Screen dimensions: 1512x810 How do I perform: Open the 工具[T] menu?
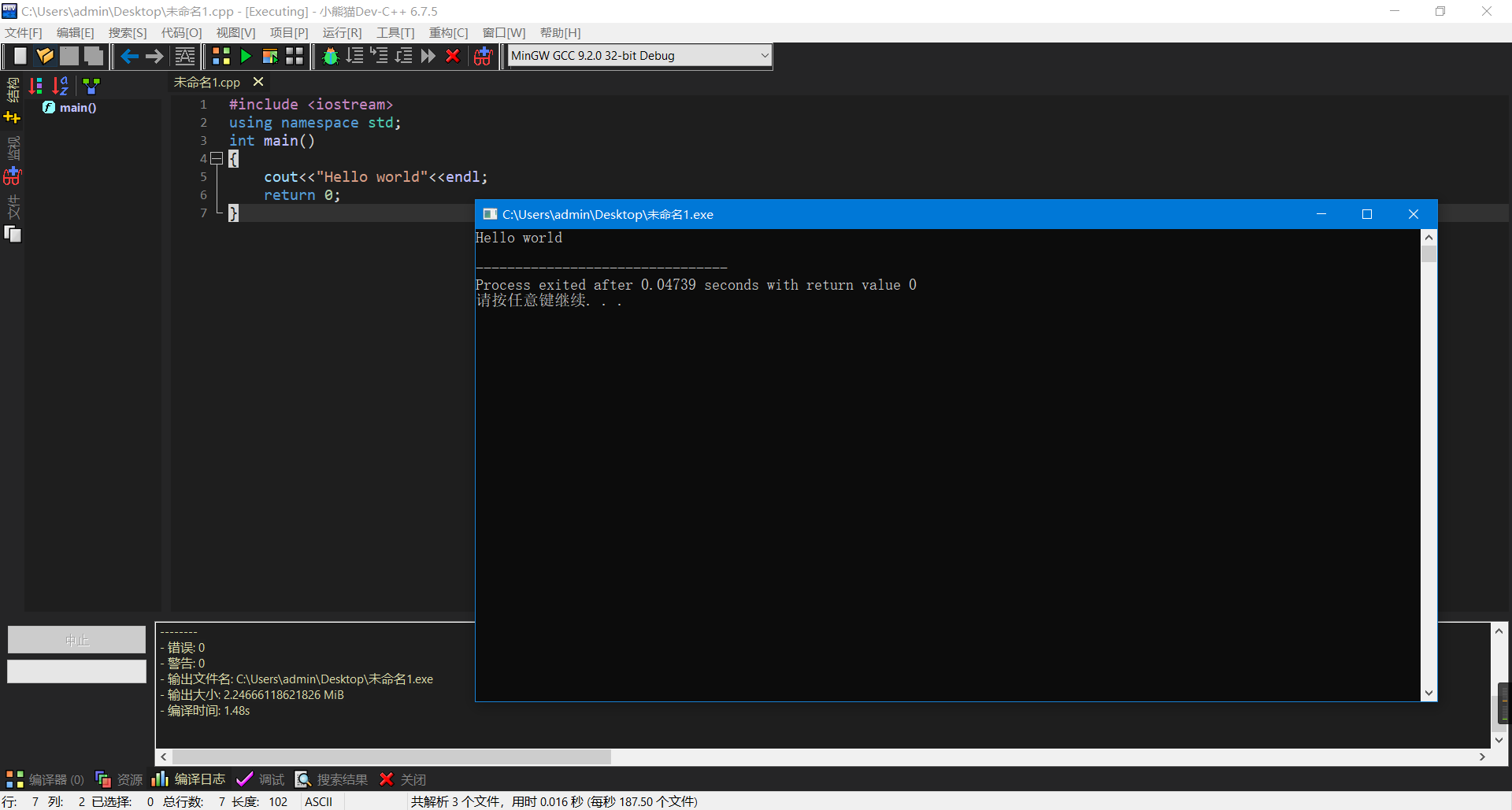pos(395,32)
